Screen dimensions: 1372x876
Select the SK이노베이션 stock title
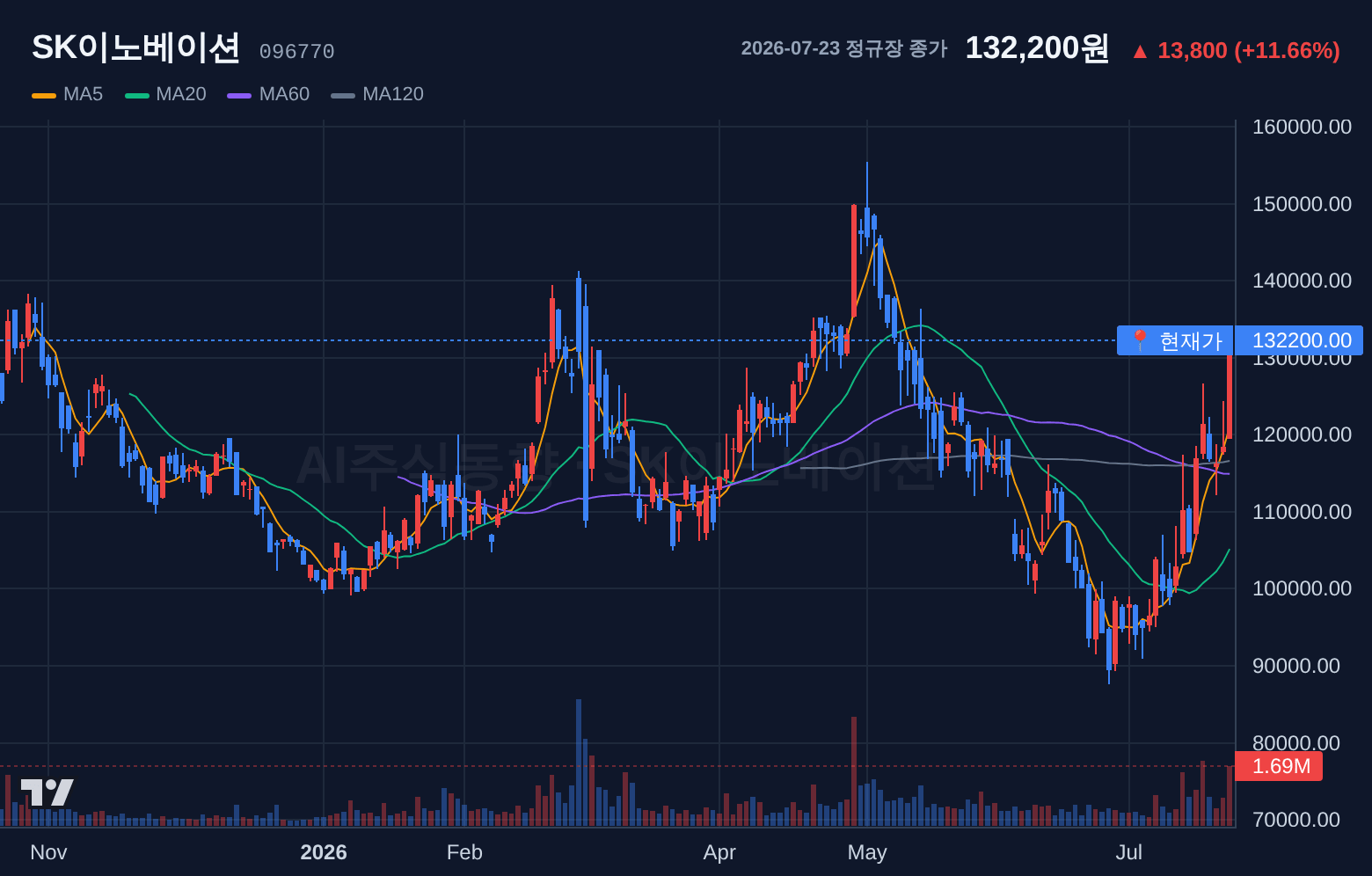(x=135, y=47)
